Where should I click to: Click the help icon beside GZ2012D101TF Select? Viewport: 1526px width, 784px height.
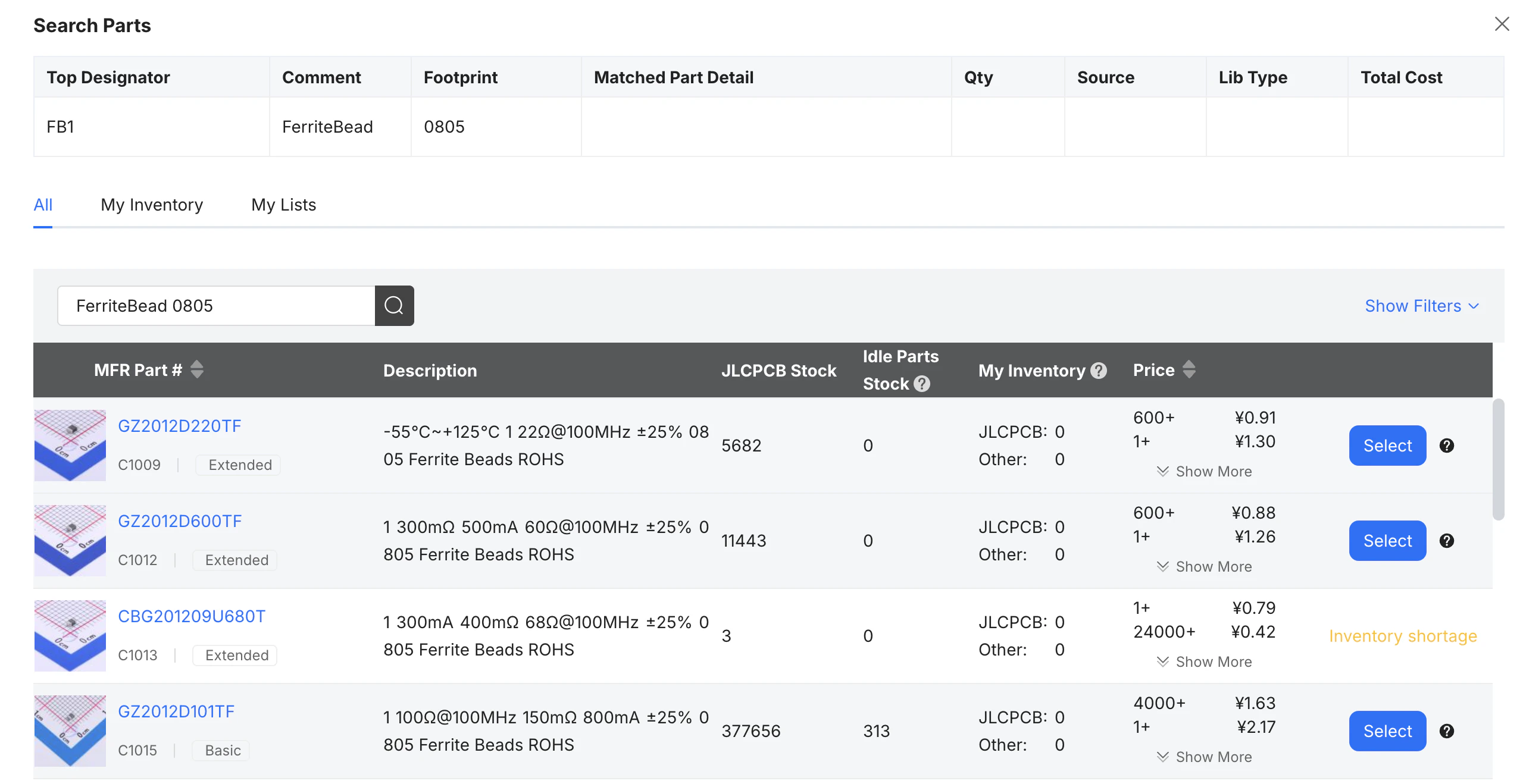pos(1446,731)
